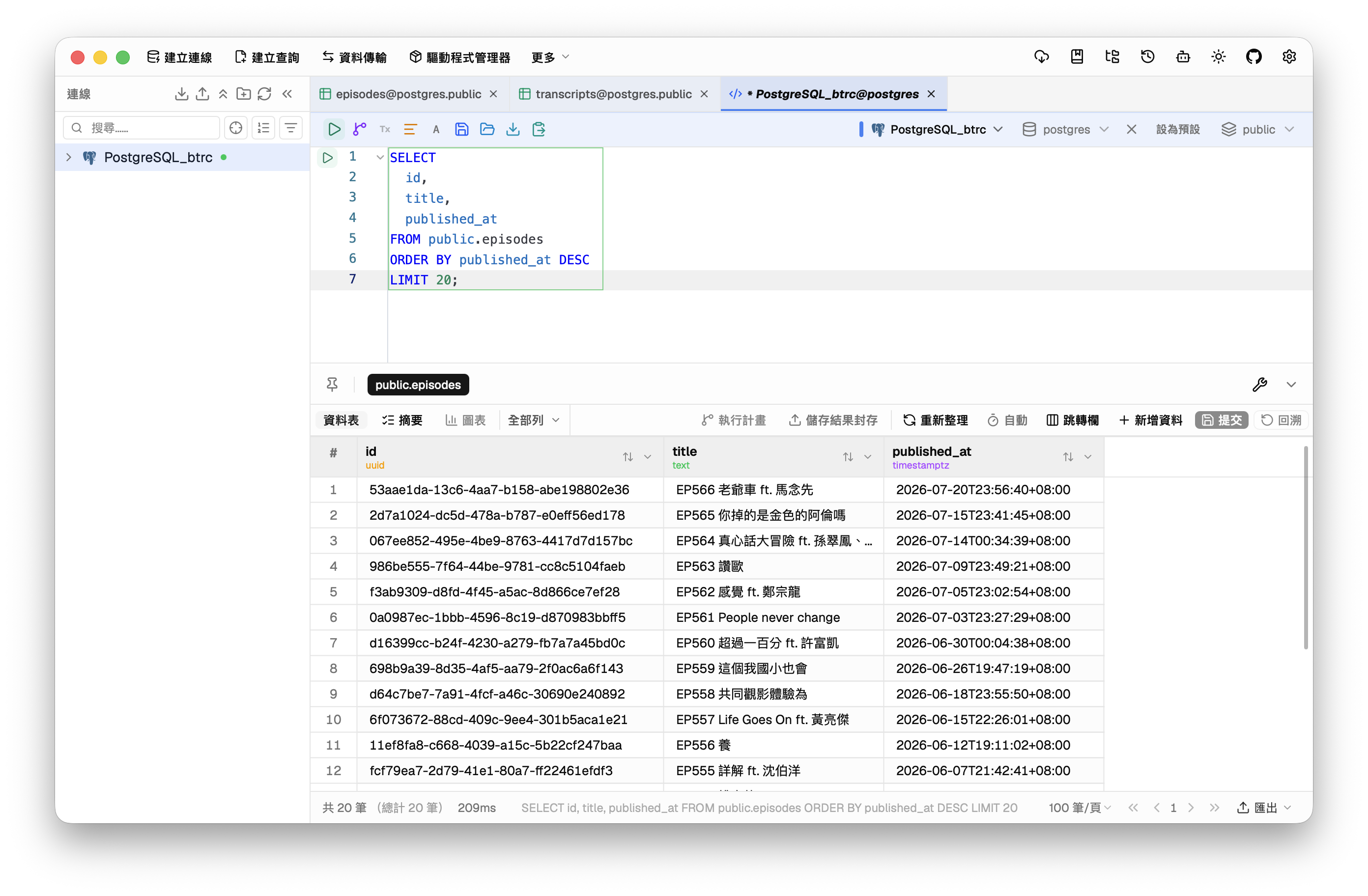The image size is (1368, 896).
Task: Collapse result panel with chevron beside wrench
Action: [1291, 385]
